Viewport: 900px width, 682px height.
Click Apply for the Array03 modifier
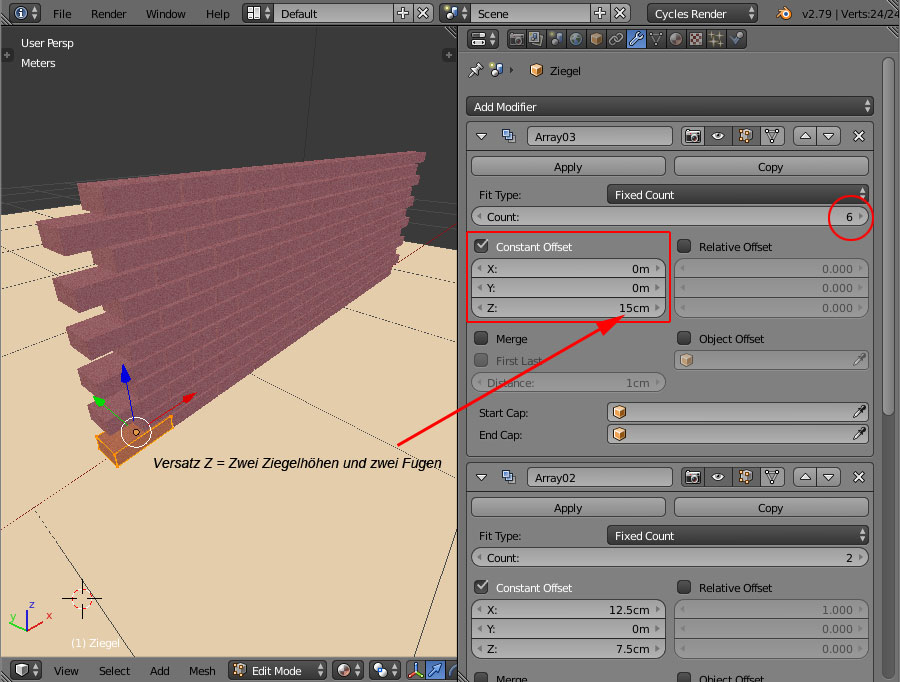[568, 167]
